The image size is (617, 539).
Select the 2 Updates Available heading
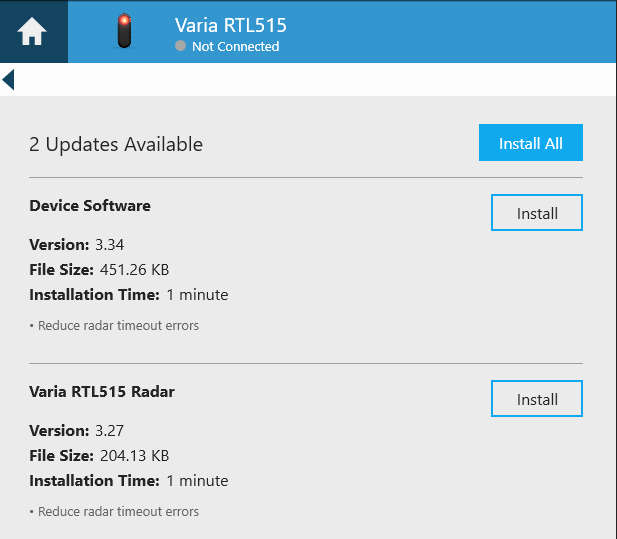tap(116, 144)
